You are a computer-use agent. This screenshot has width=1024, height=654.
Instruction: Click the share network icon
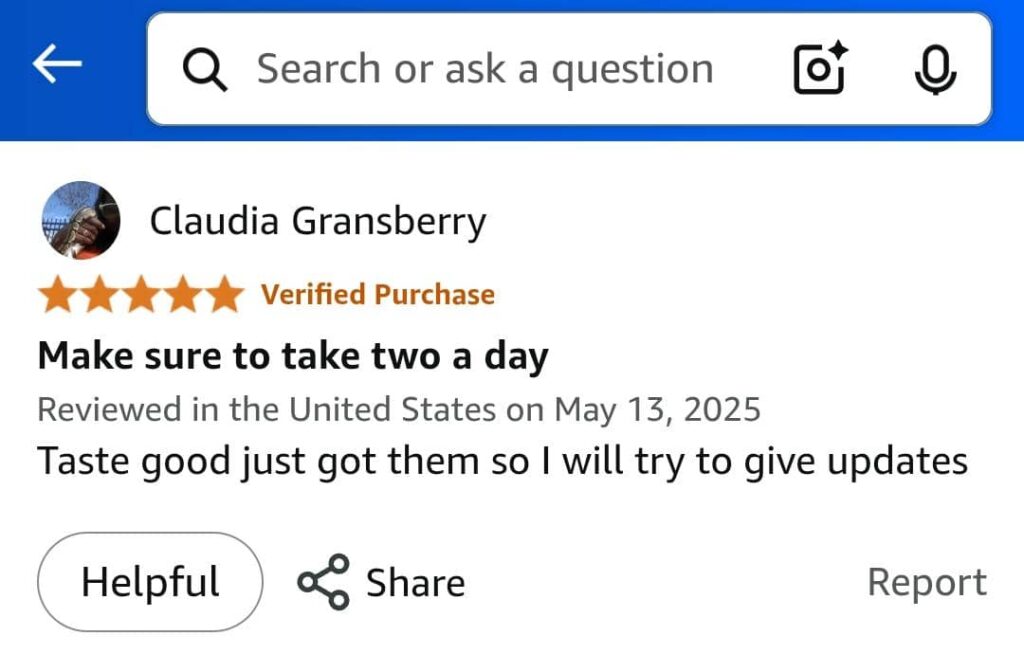[323, 582]
